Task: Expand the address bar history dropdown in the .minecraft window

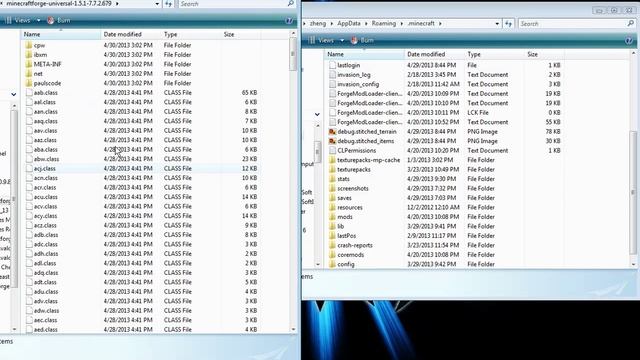Action: [497, 24]
